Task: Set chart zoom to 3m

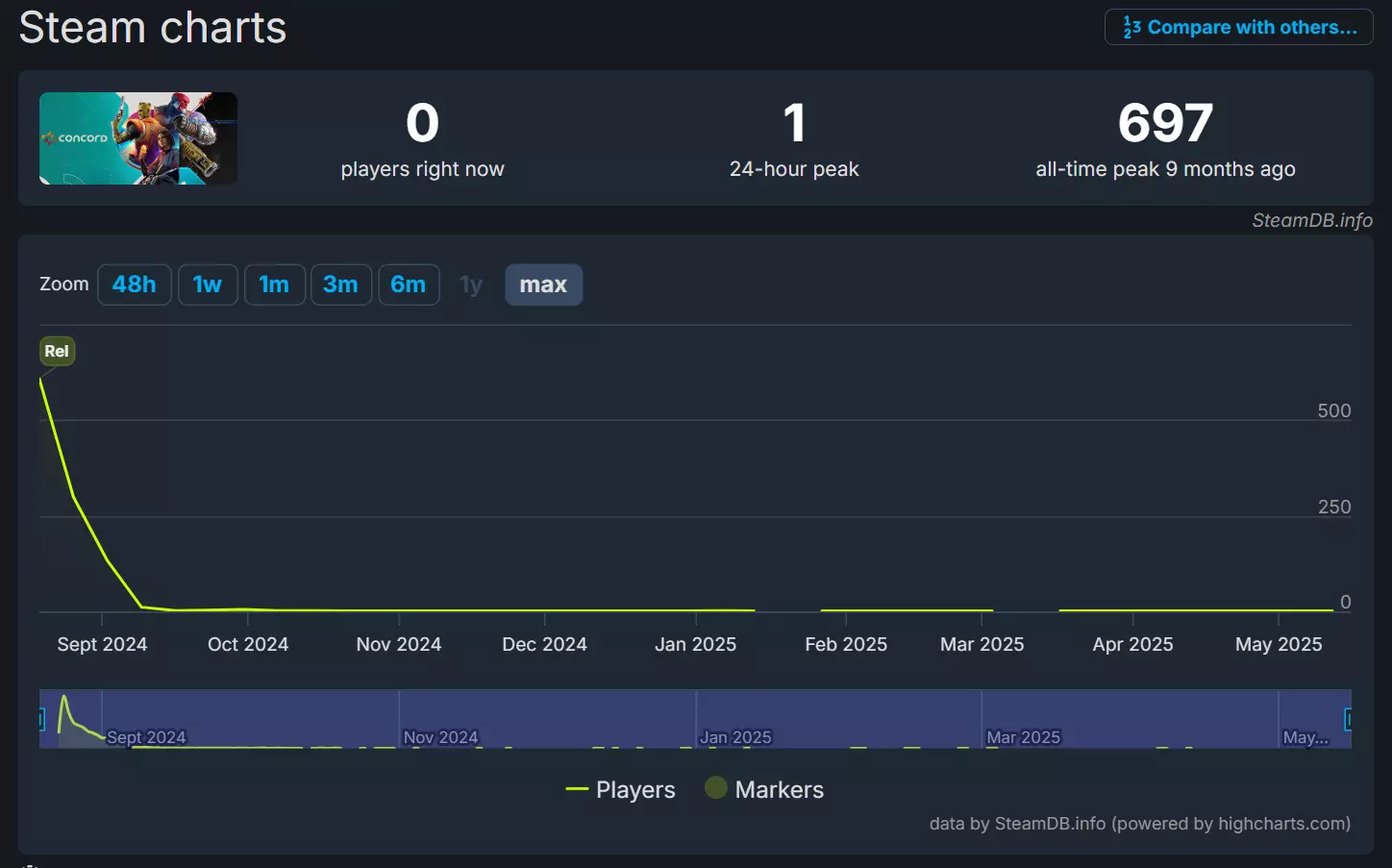Action: (341, 285)
